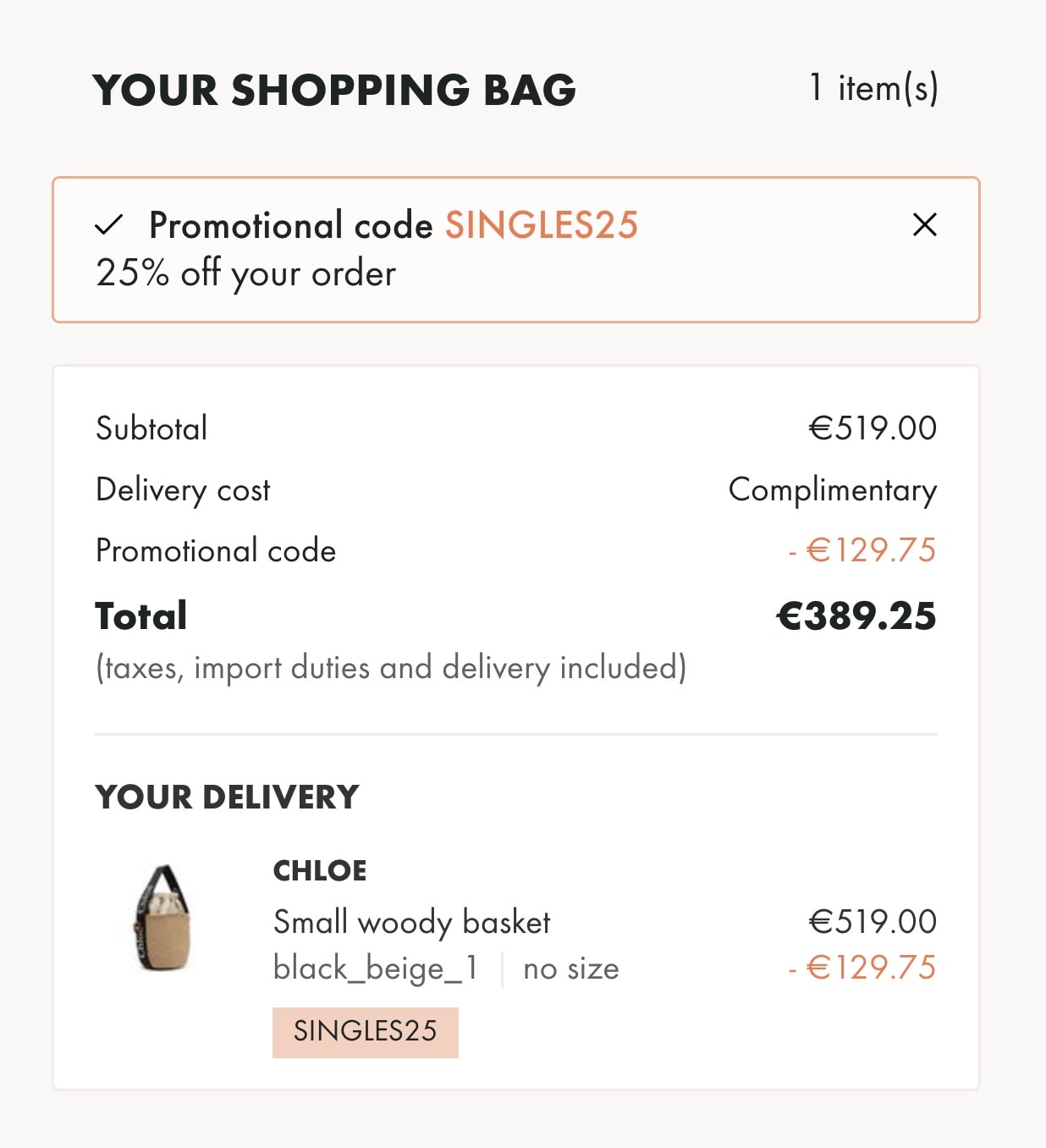
Task: Click the taxes and duties included note
Action: 391,668
